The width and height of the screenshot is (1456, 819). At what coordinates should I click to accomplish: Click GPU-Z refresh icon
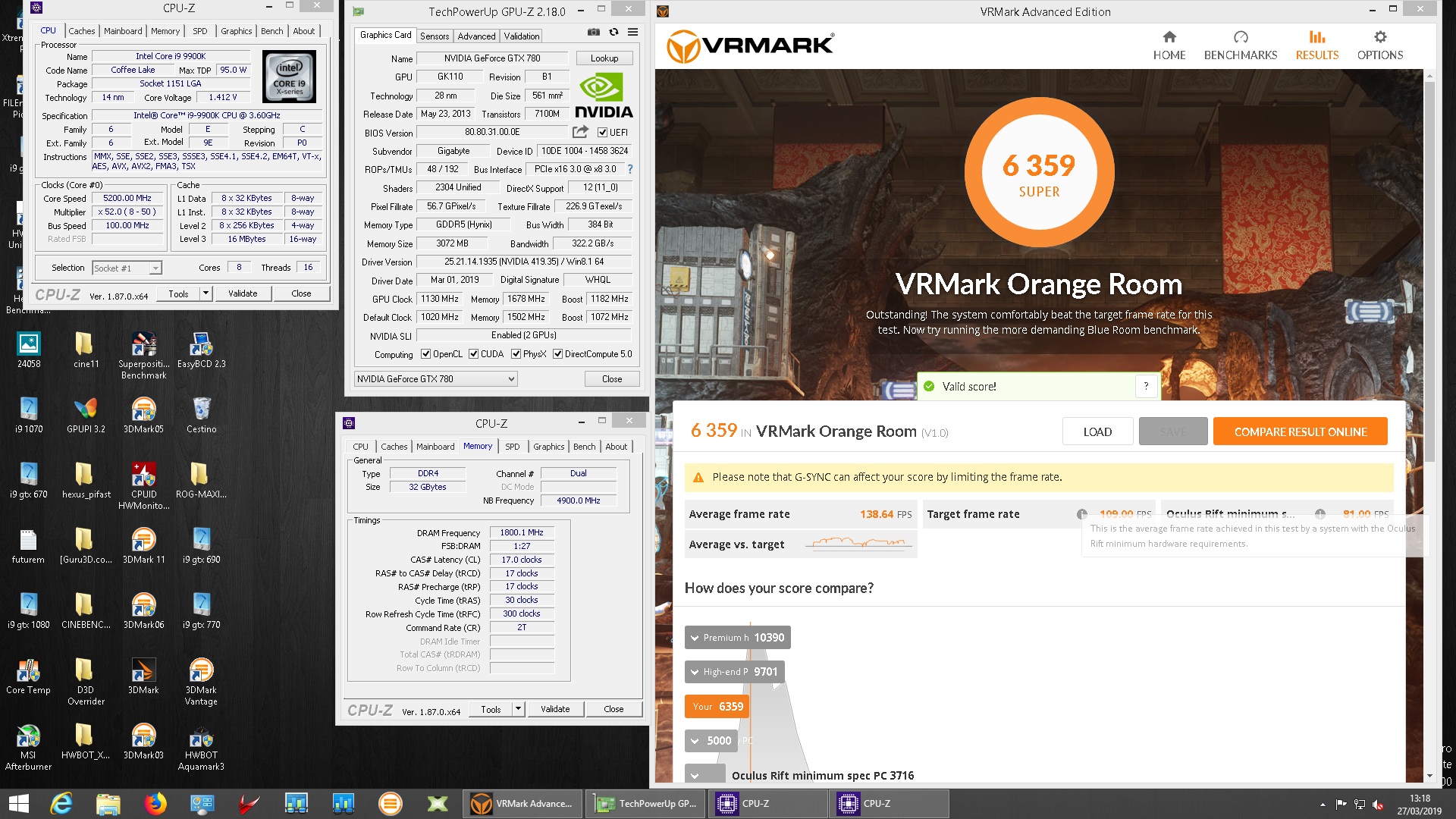click(x=613, y=33)
